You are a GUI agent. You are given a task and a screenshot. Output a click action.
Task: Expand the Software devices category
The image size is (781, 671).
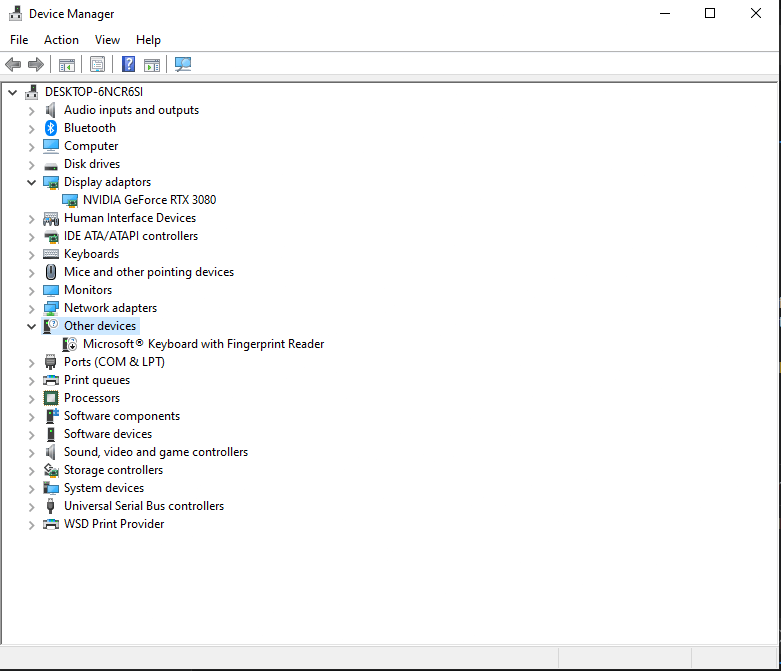[31, 435]
